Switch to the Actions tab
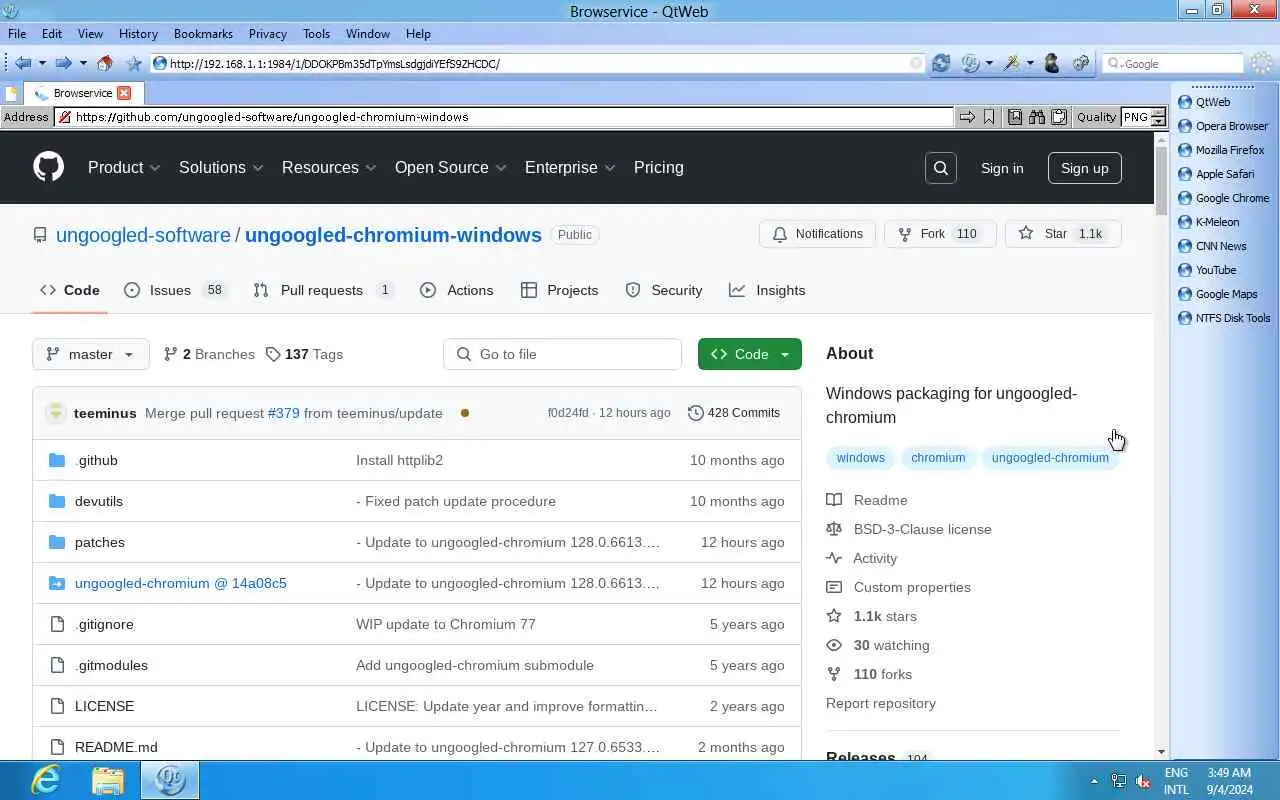 point(457,290)
